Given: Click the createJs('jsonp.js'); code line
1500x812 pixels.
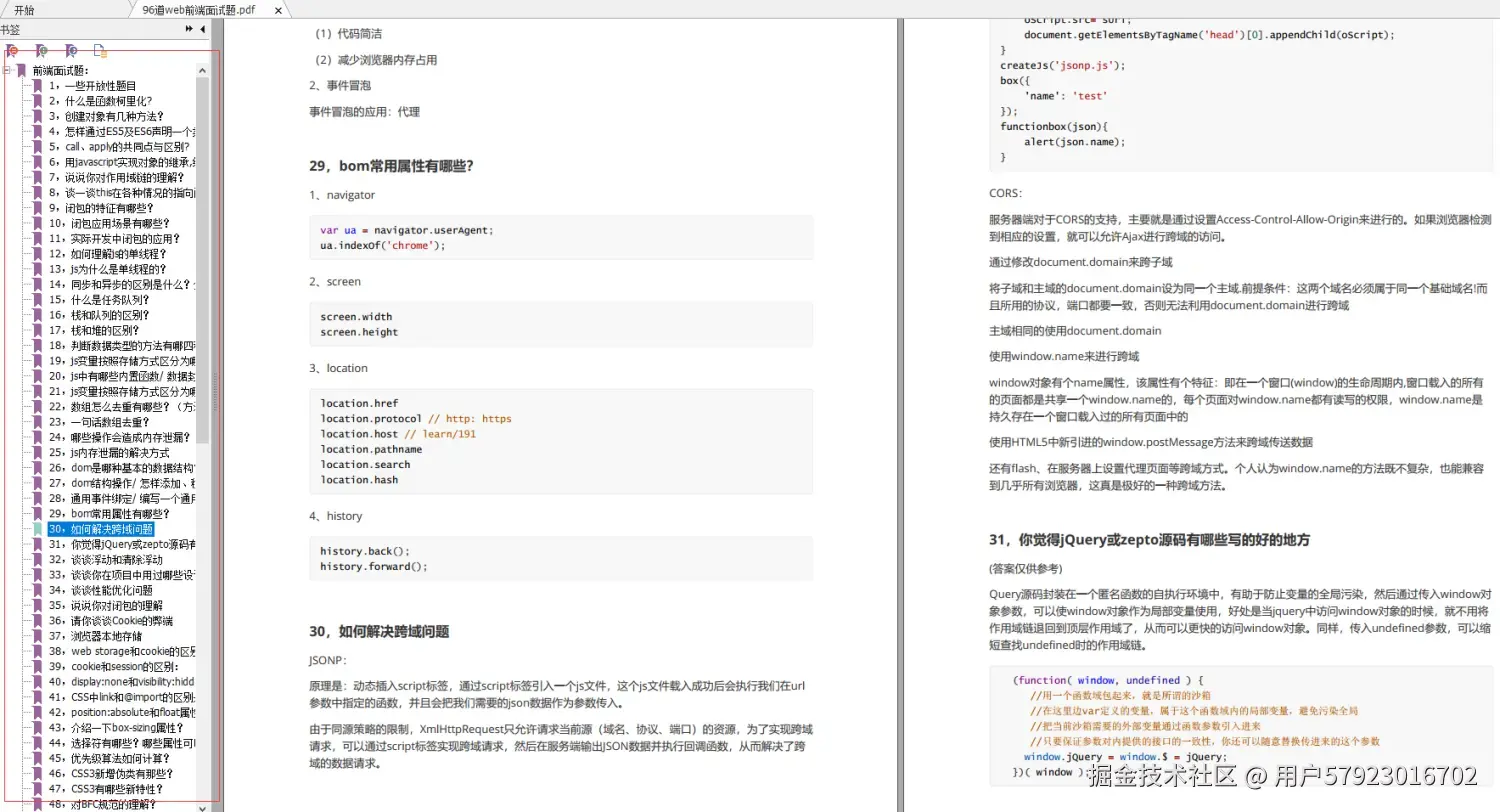Looking at the screenshot, I should (x=1063, y=65).
